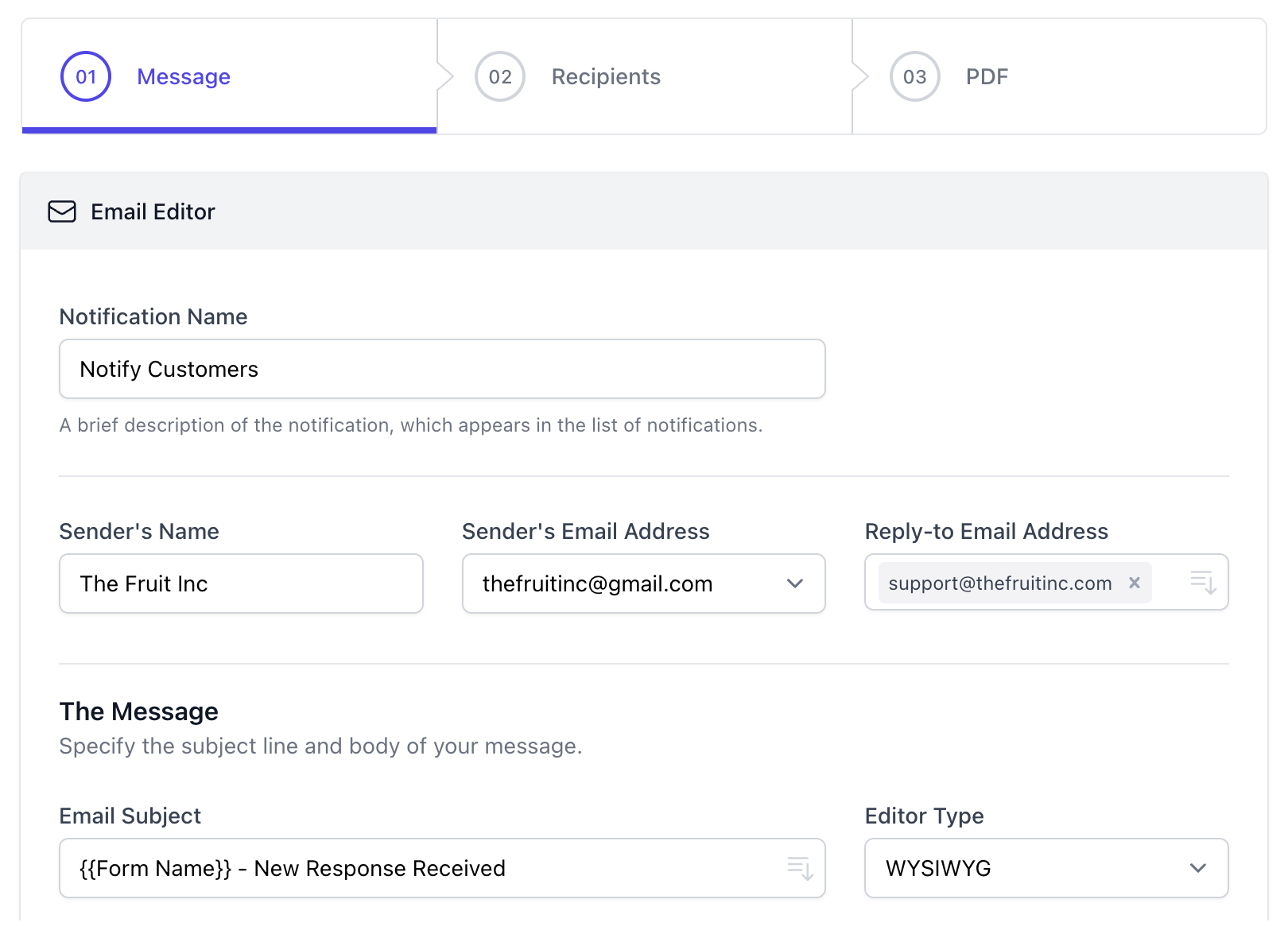Image resolution: width=1288 pixels, height=938 pixels.
Task: Click the Email Editor envelope icon
Action: [x=62, y=211]
